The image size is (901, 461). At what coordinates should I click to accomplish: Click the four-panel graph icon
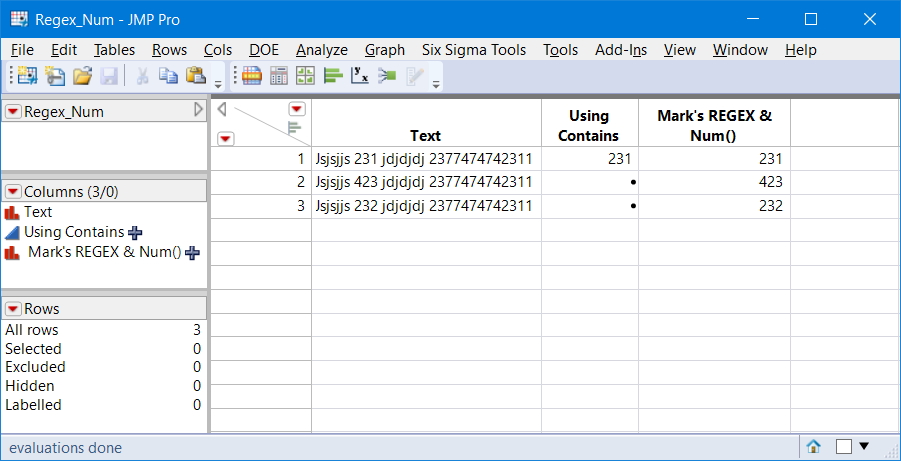[x=306, y=76]
